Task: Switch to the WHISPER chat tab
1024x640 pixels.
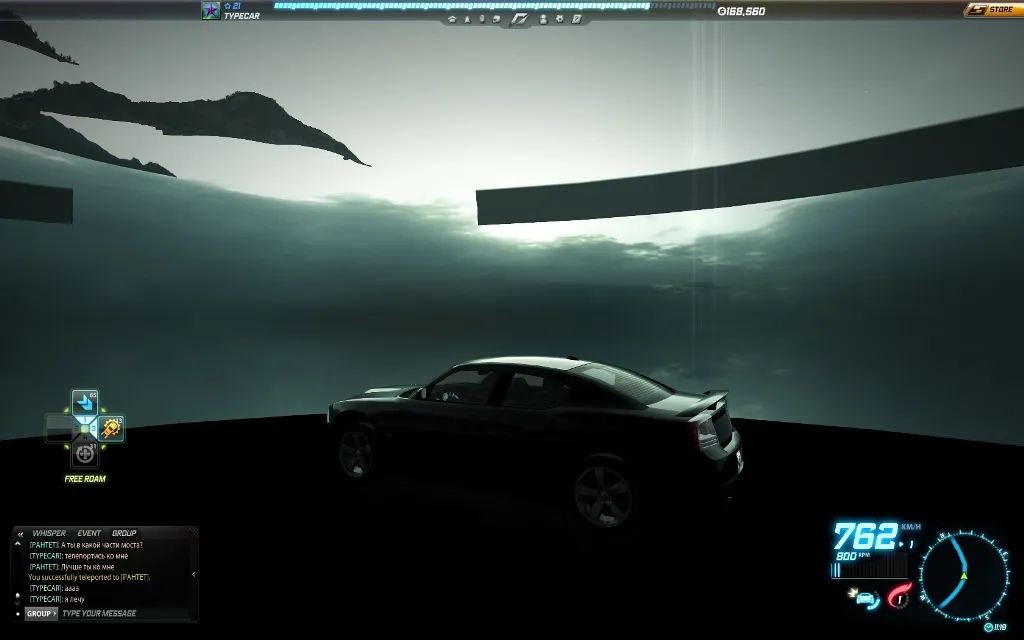Action: click(49, 534)
